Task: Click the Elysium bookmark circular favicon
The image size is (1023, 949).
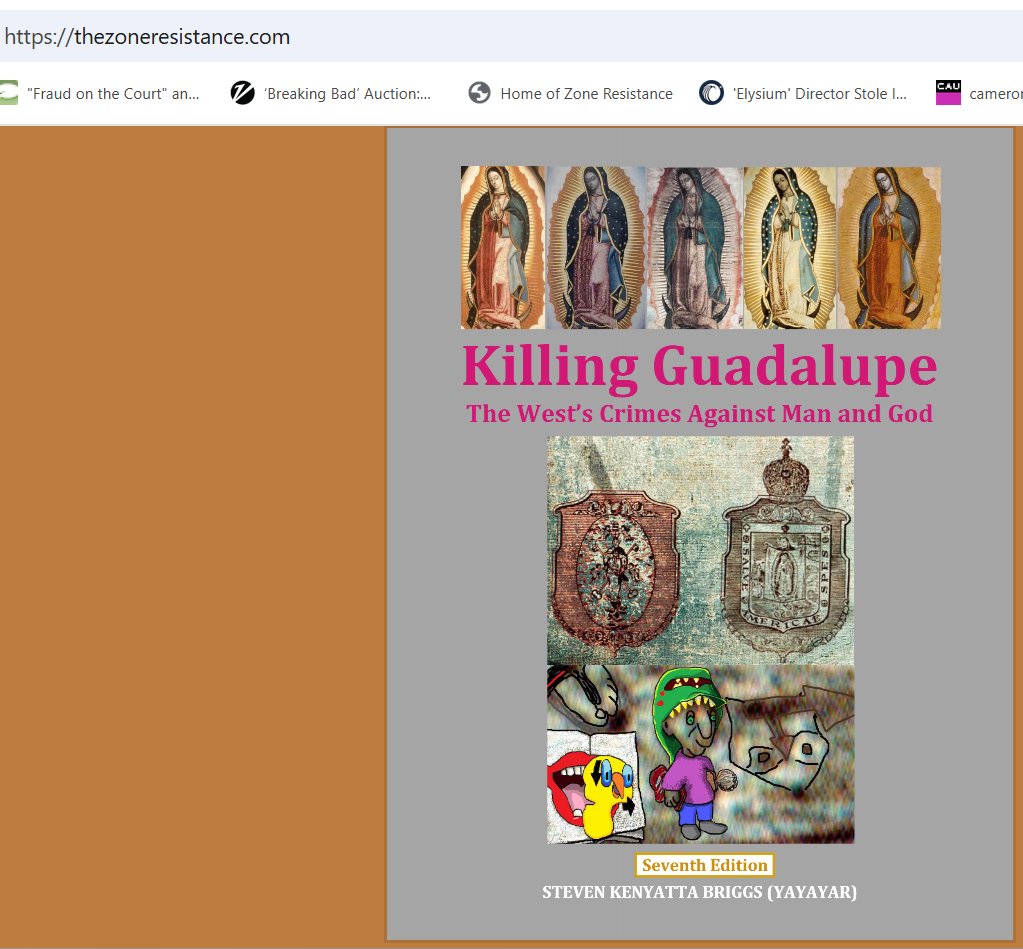Action: 711,93
